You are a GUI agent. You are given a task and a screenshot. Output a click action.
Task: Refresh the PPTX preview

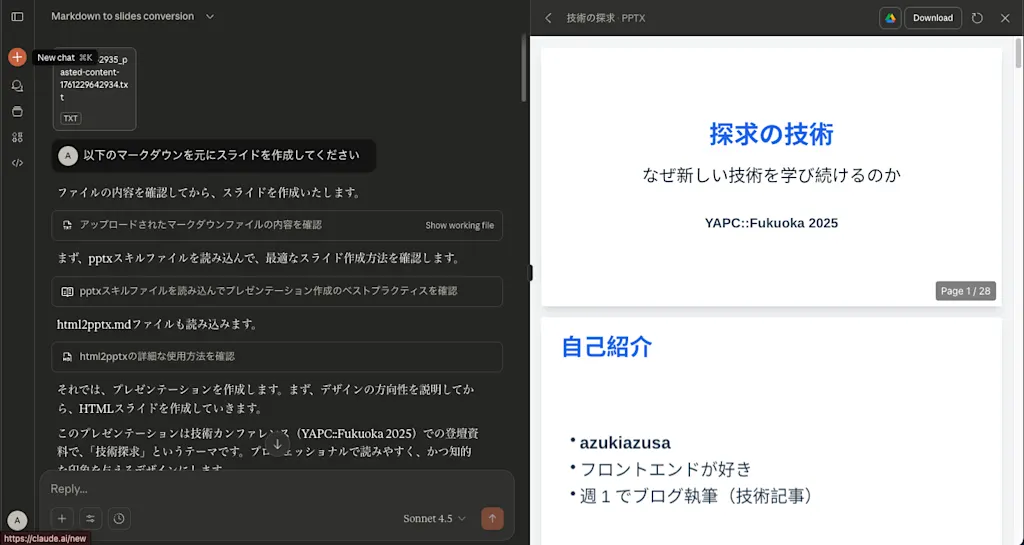977,18
